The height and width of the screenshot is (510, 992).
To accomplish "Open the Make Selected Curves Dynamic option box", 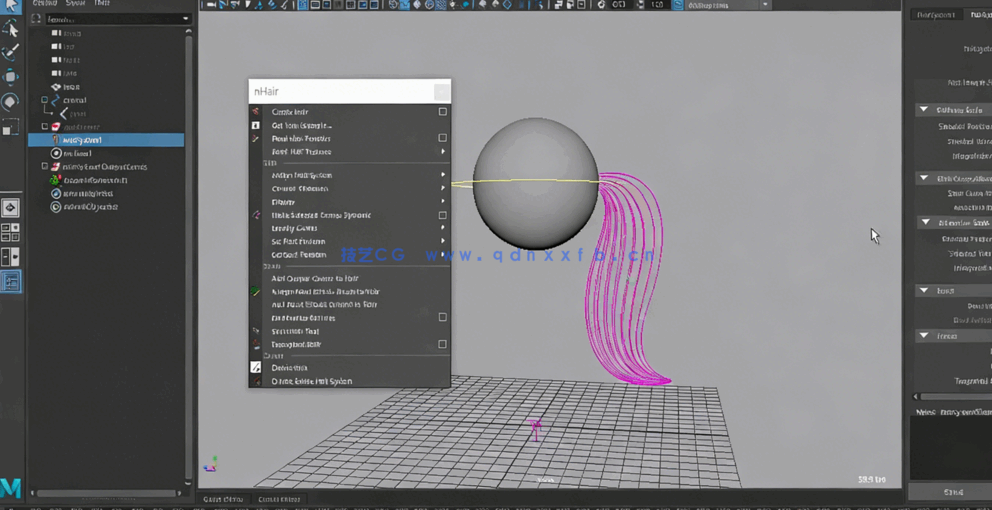I will (443, 215).
